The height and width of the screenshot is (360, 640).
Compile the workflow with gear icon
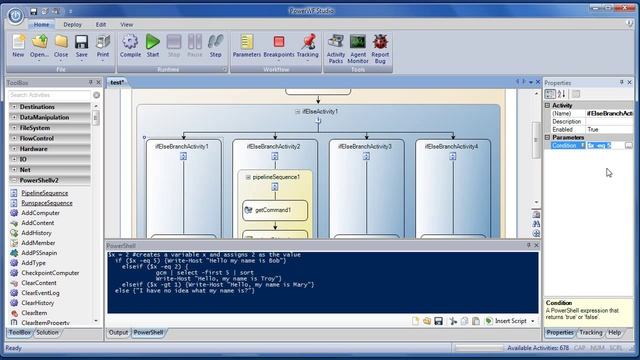(x=130, y=46)
